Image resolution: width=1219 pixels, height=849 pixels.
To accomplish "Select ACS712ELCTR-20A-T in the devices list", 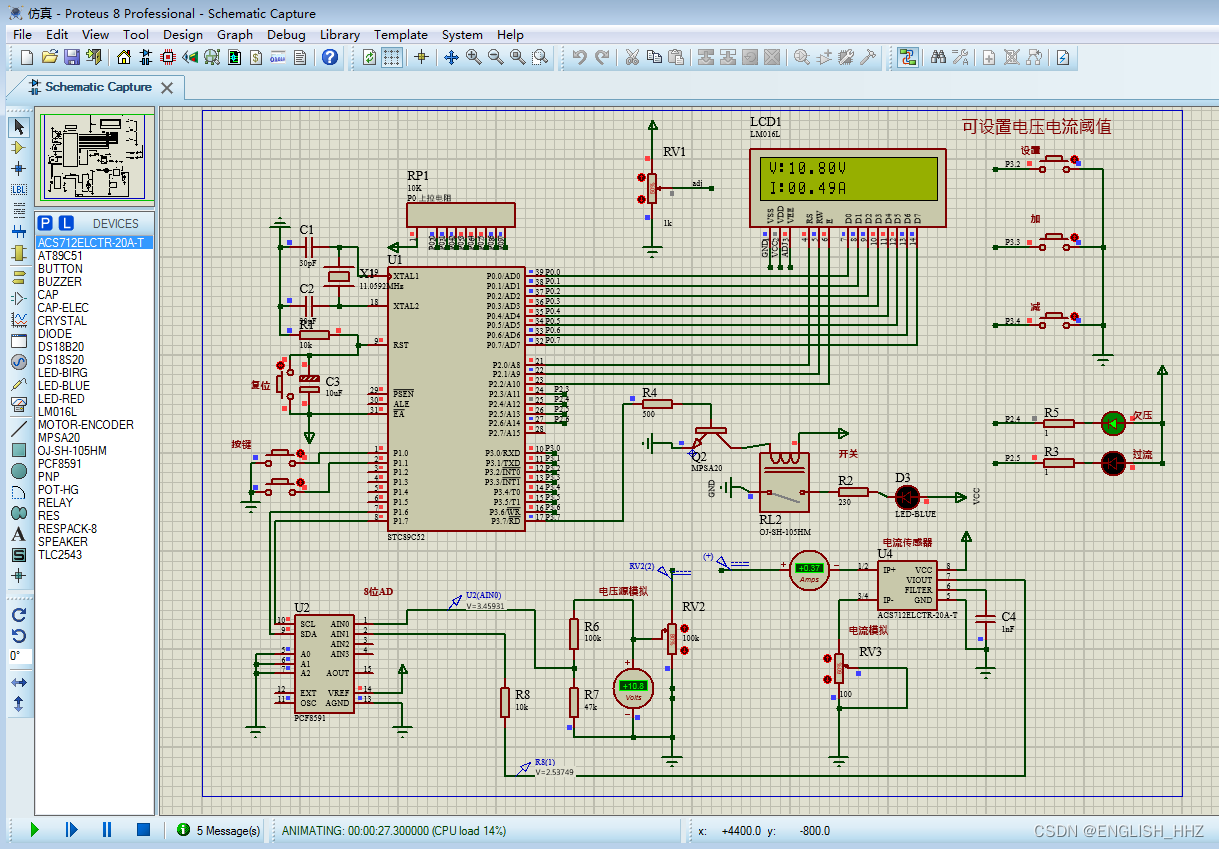I will coord(94,243).
